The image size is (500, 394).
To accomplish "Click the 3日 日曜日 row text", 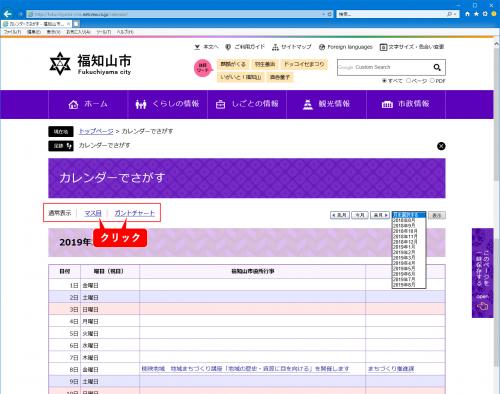I will [84, 310].
